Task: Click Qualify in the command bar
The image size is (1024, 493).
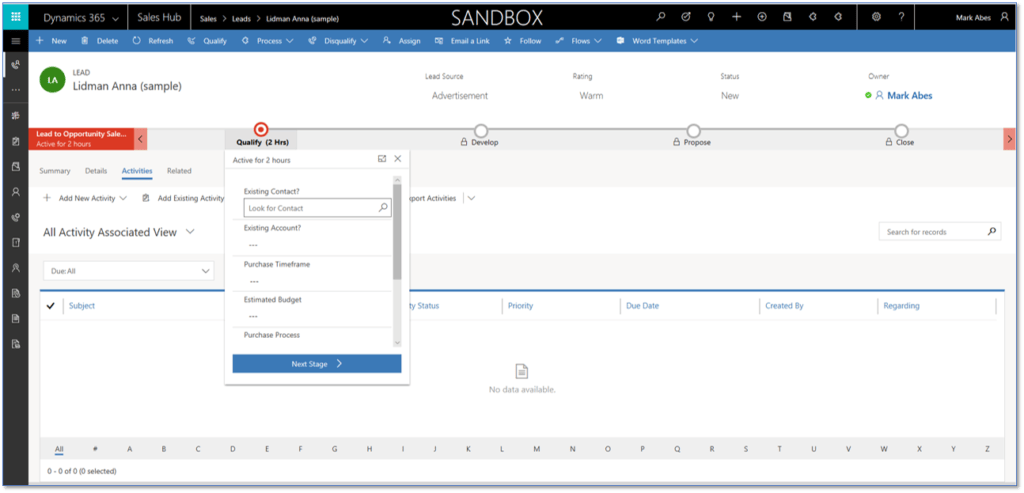Action: [x=207, y=40]
